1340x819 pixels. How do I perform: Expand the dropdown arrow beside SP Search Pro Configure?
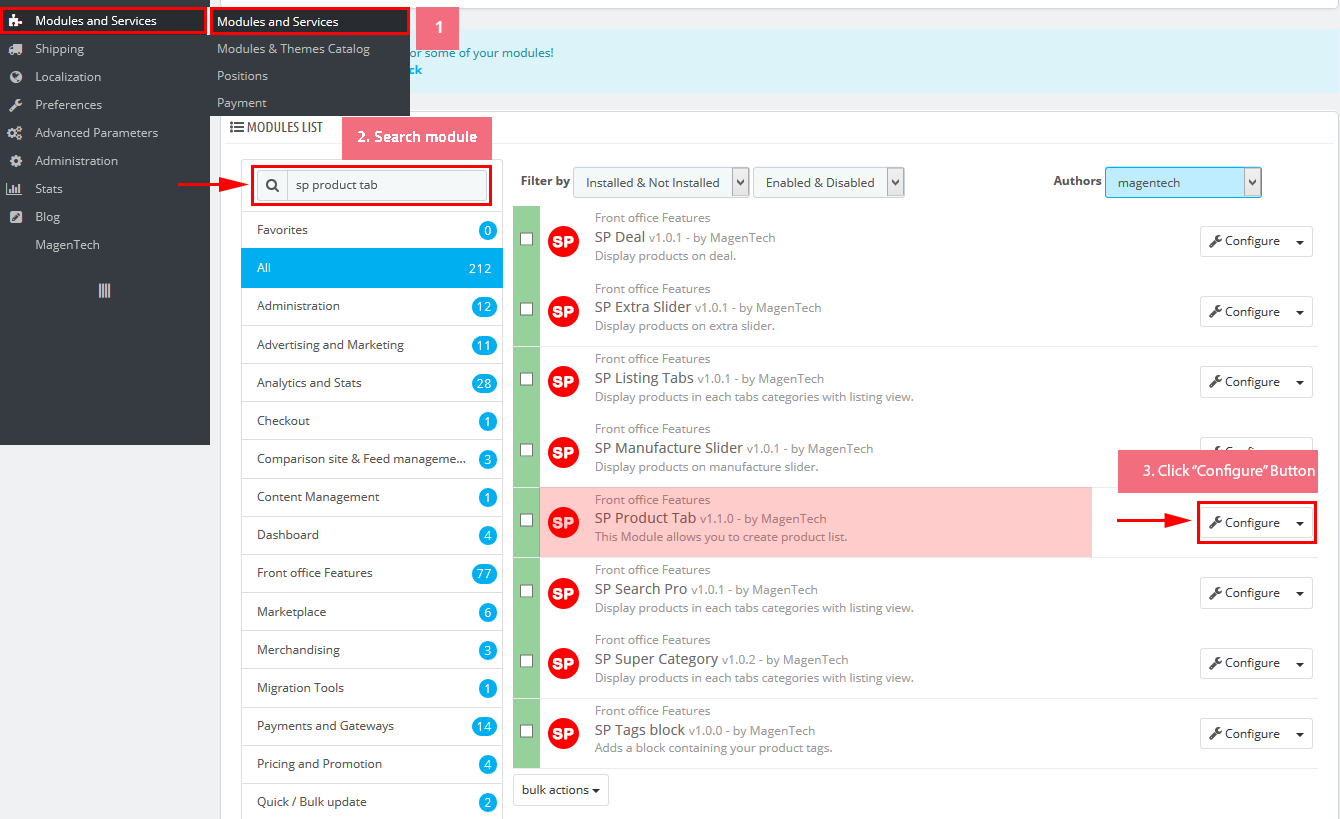(1300, 593)
